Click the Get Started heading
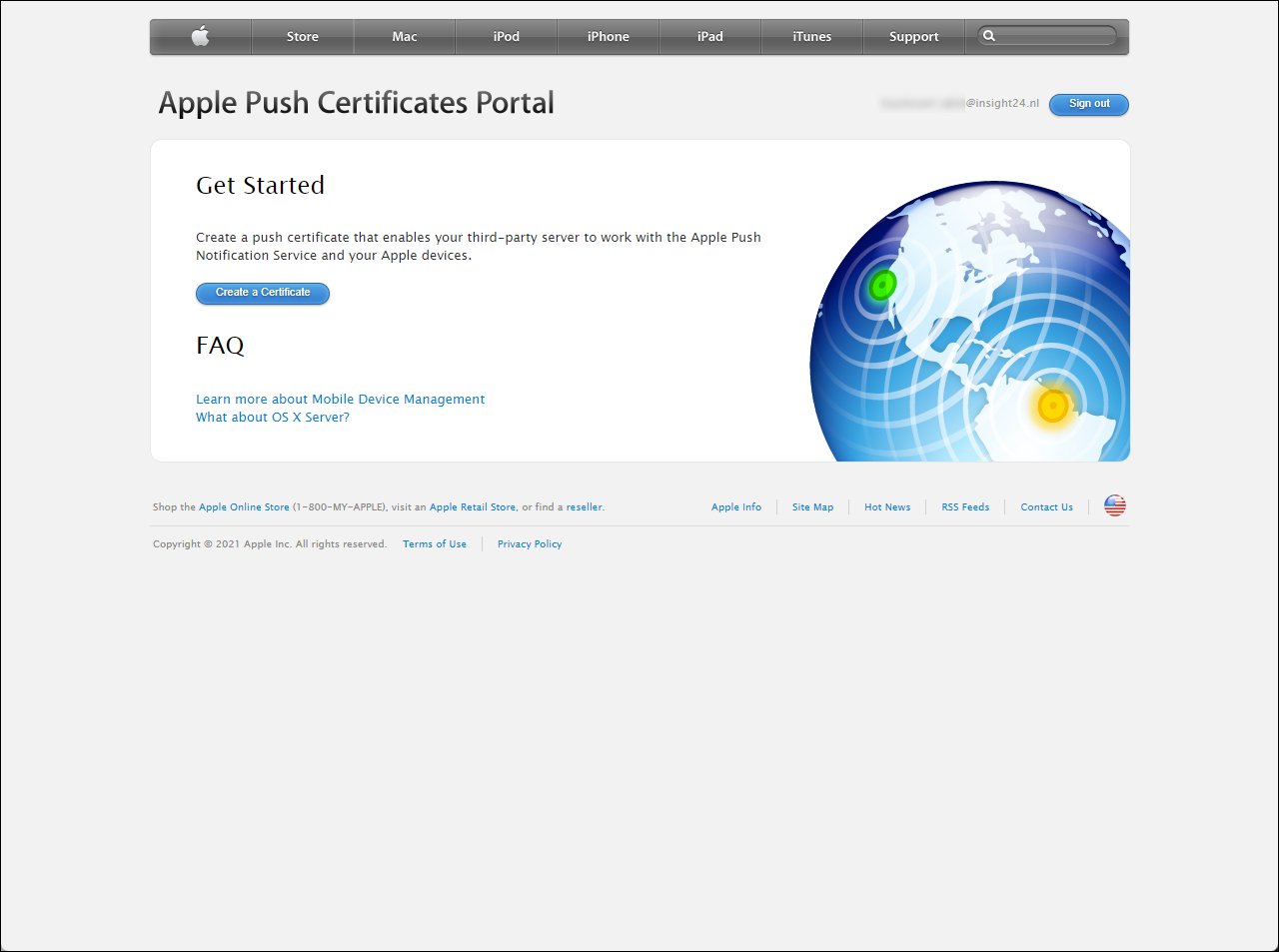 (260, 186)
